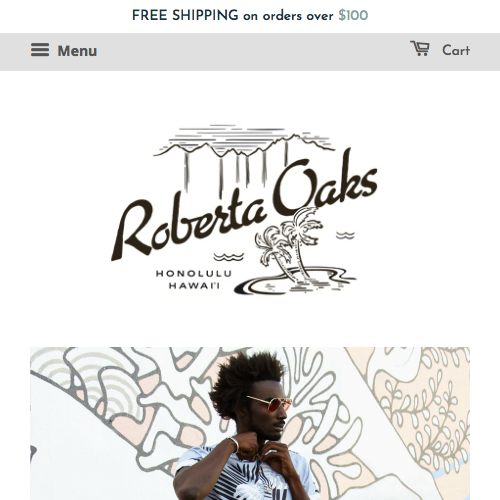Open the hero image of the model
500x500 pixels.
click(x=250, y=423)
